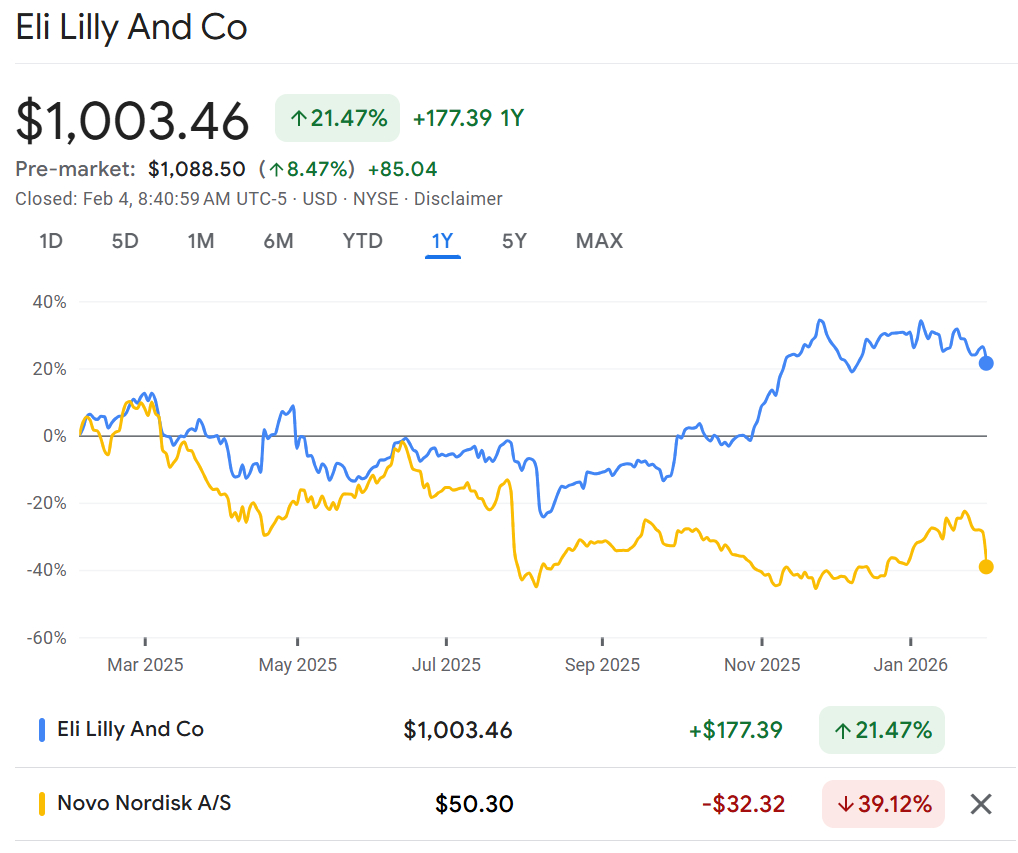Show the MAX time range

pos(599,241)
